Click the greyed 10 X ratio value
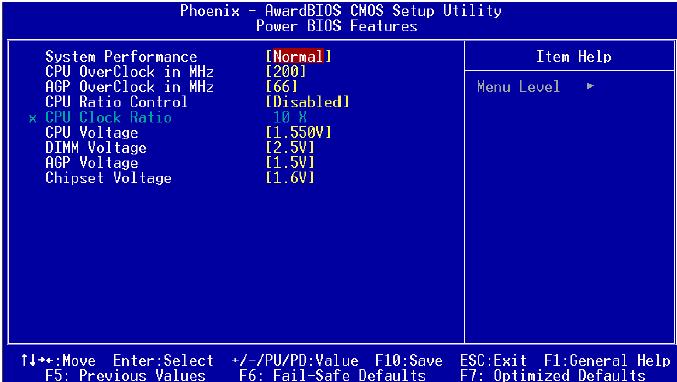 pos(290,117)
